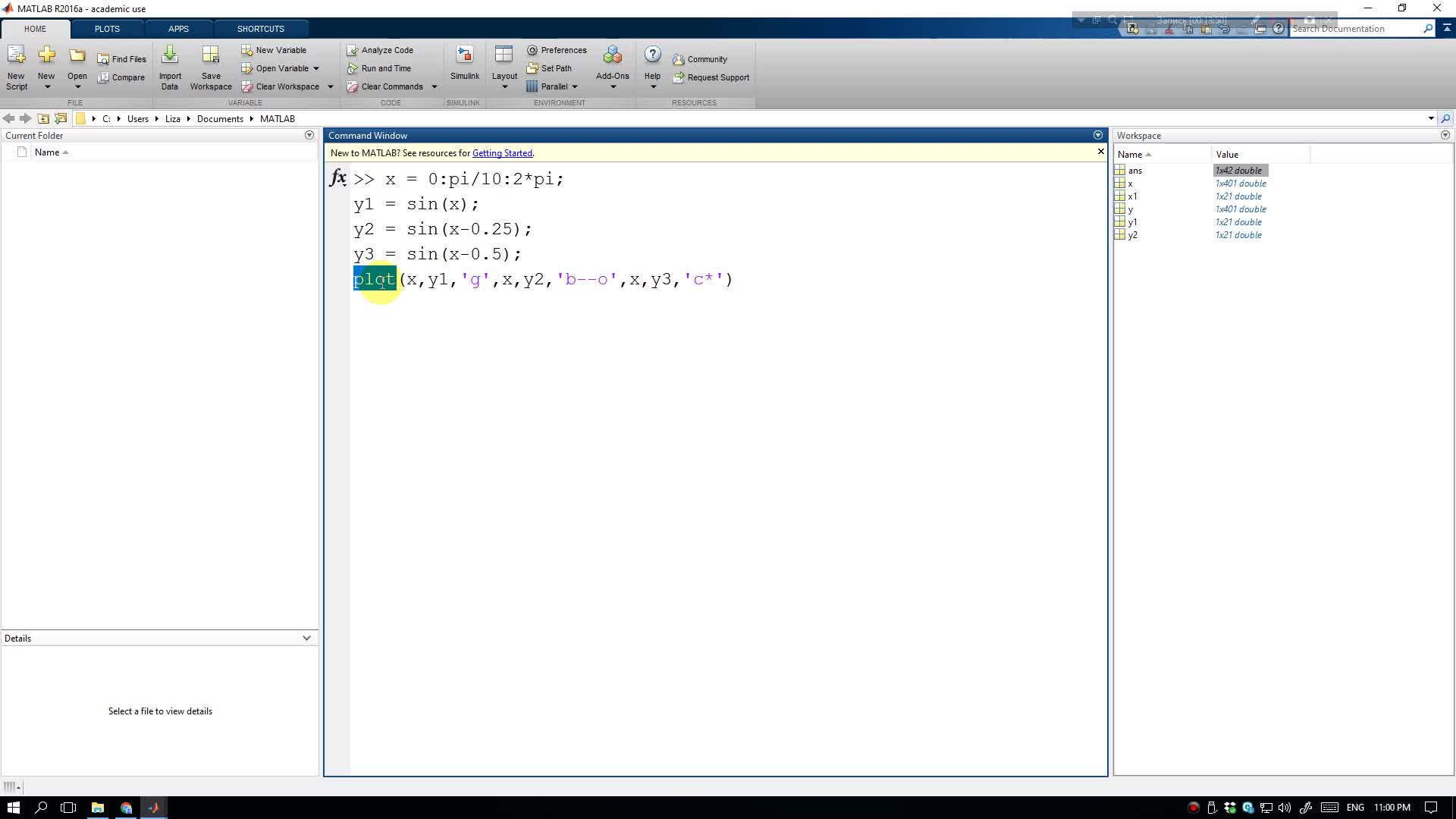
Task: Expand the Open Variable dropdown
Action: [x=316, y=68]
